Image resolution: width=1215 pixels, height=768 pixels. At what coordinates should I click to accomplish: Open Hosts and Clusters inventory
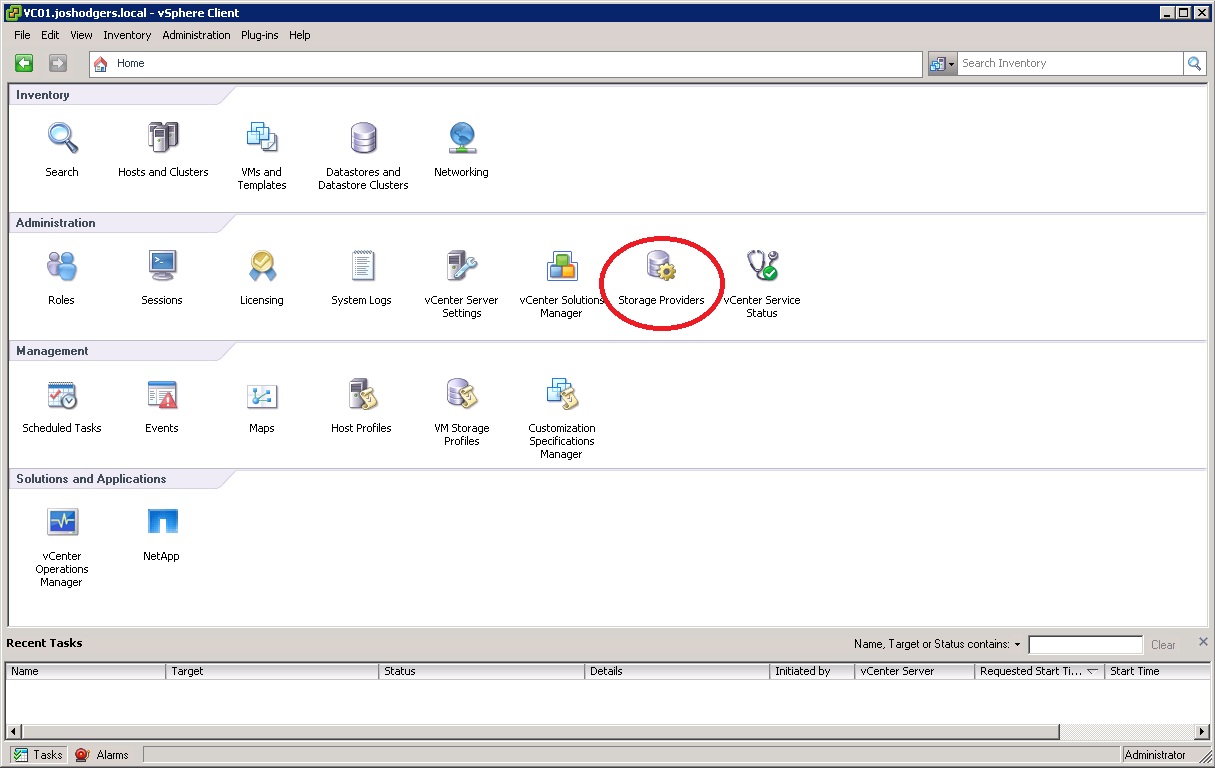(162, 139)
